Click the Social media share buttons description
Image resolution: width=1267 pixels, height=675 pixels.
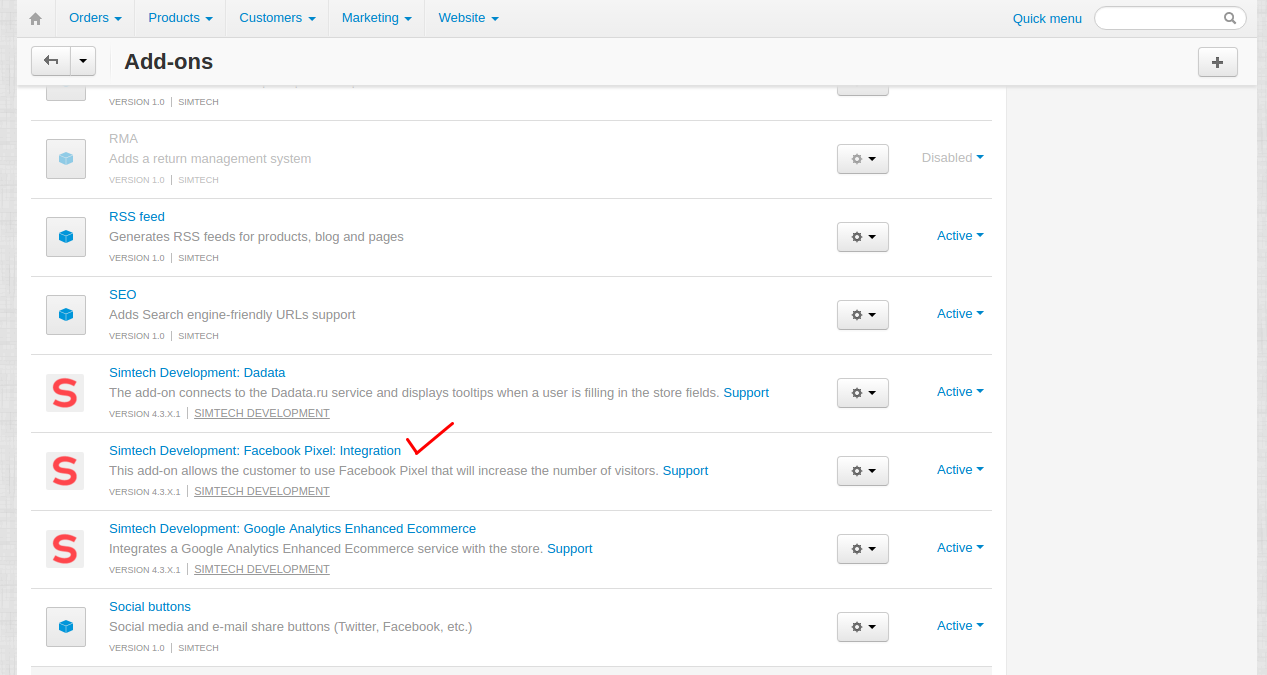tap(290, 627)
